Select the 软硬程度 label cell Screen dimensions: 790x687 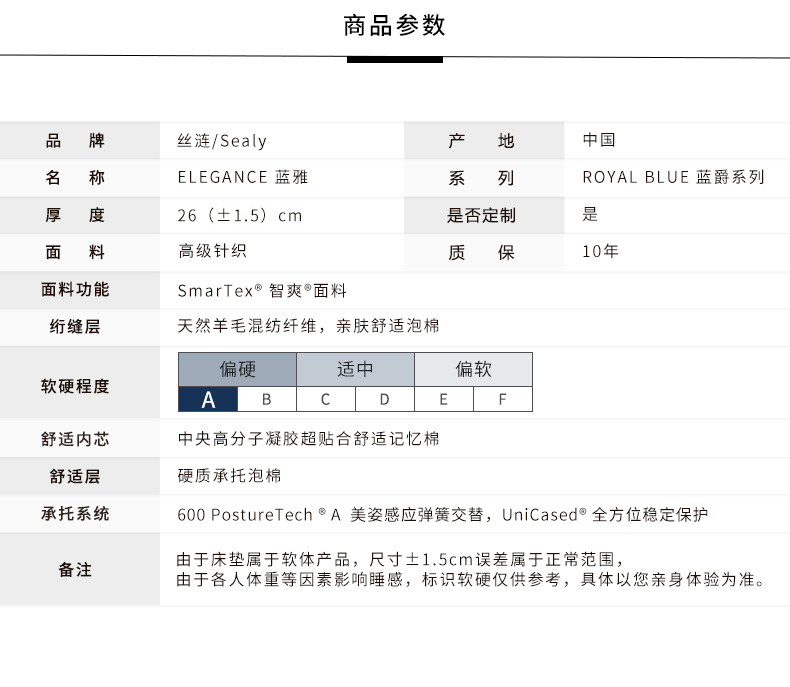(x=80, y=382)
